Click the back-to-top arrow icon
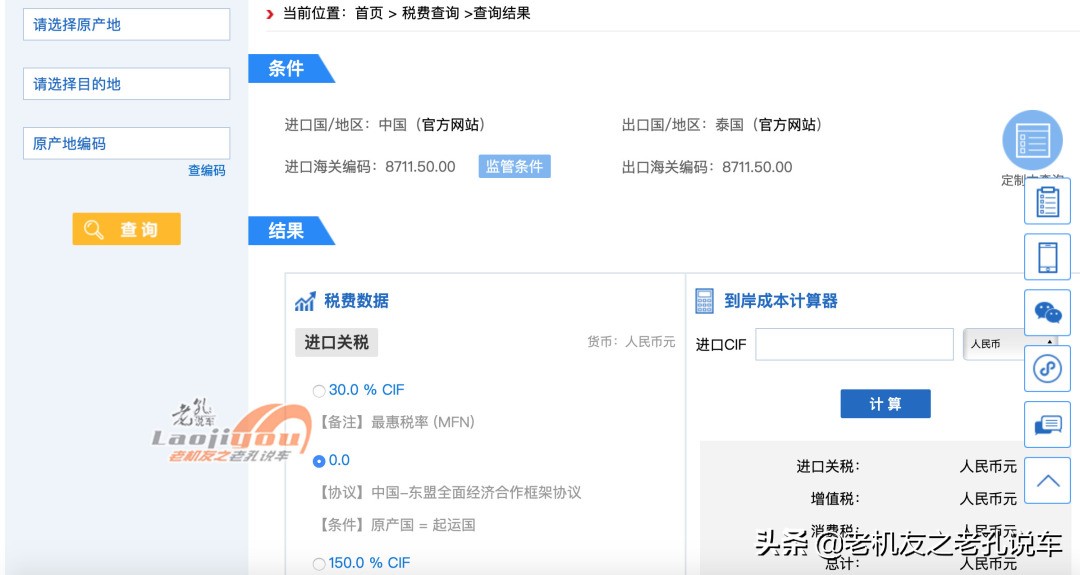This screenshot has width=1080, height=575. (1048, 480)
